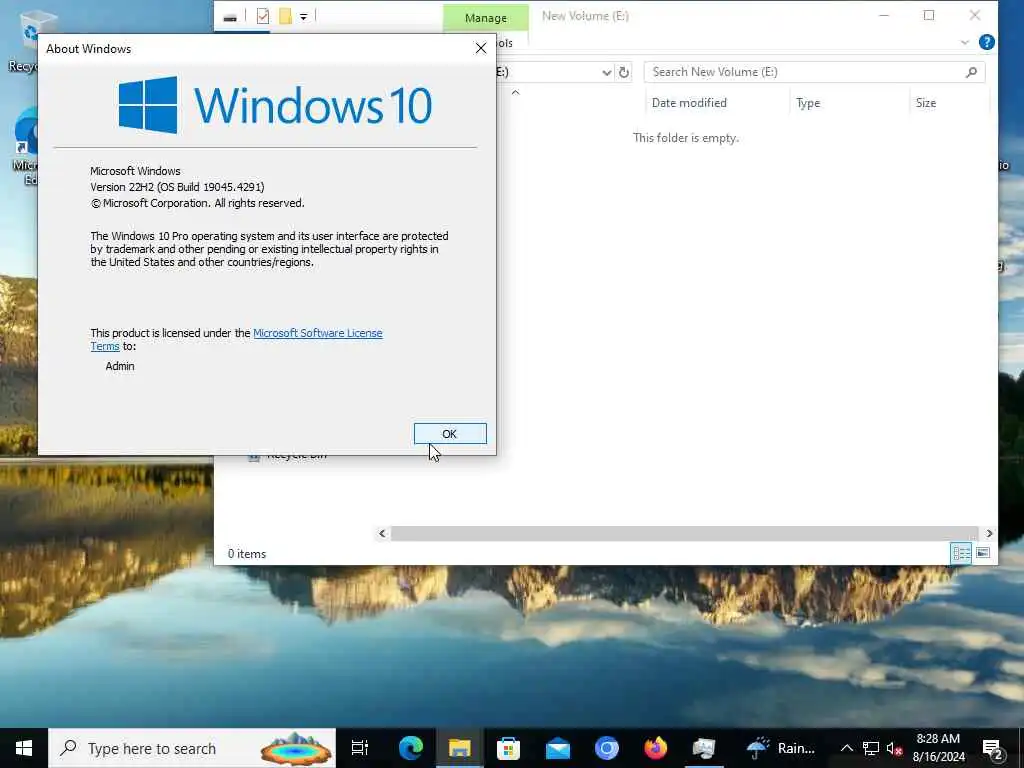The image size is (1024, 768).
Task: Open Task View from taskbar
Action: click(x=360, y=748)
